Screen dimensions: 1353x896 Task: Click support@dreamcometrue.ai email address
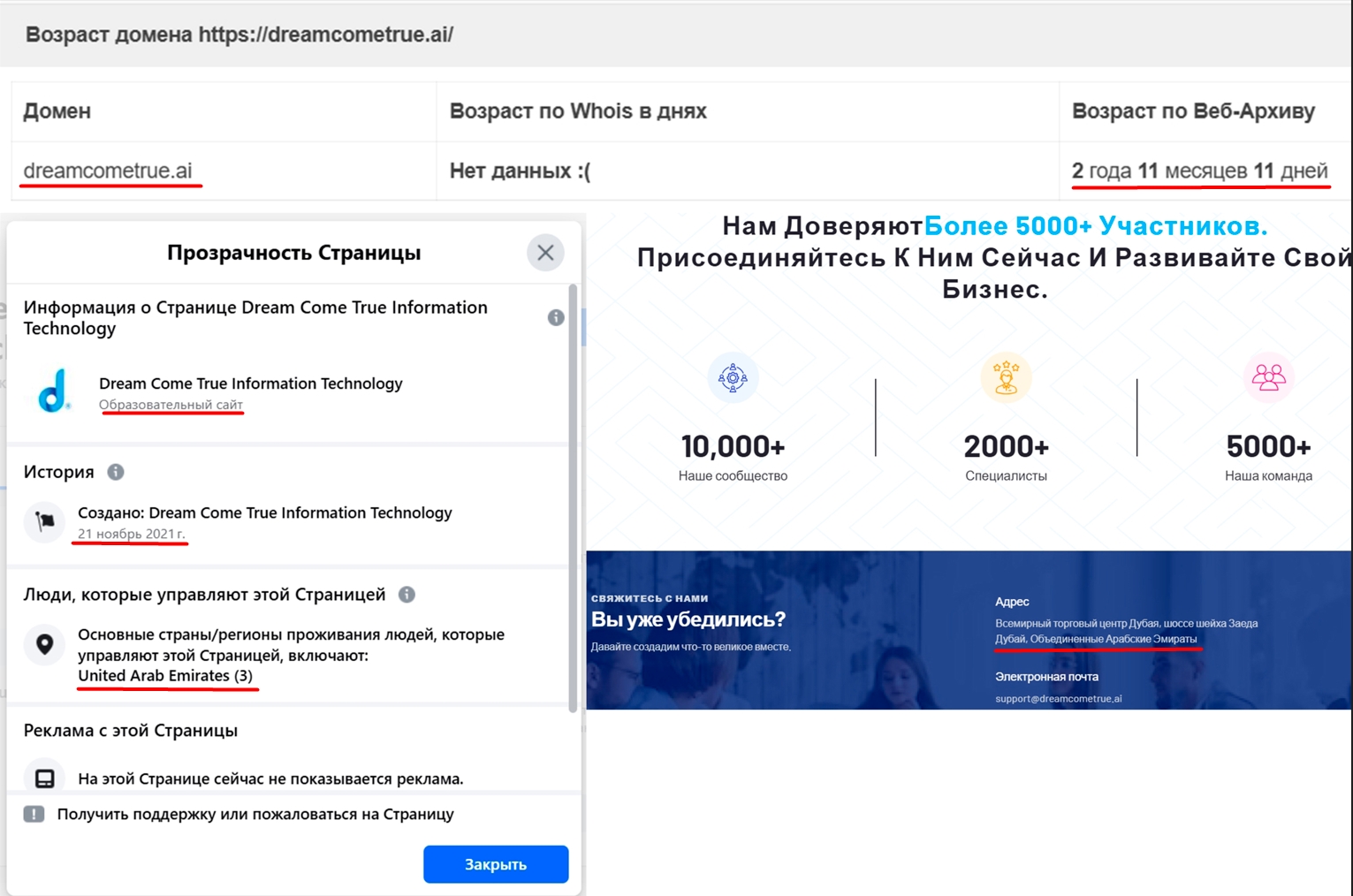1058,698
